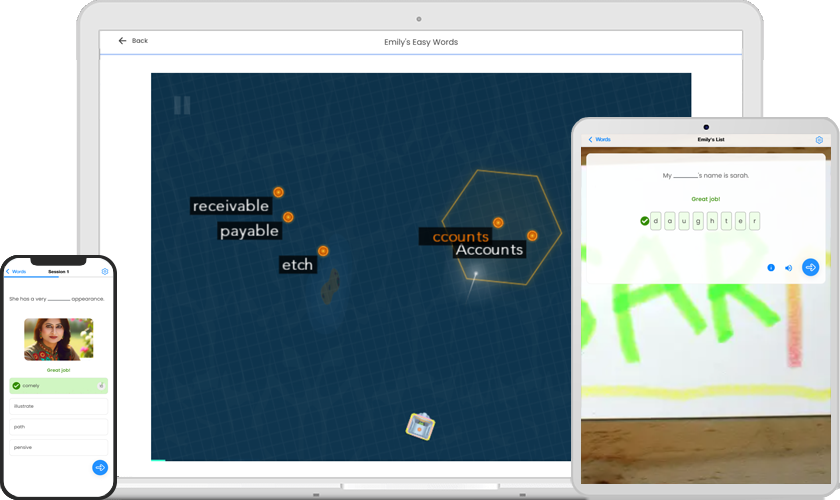Click the orange dot above 'receivable'
Viewport: 840px width, 500px height.
click(279, 192)
